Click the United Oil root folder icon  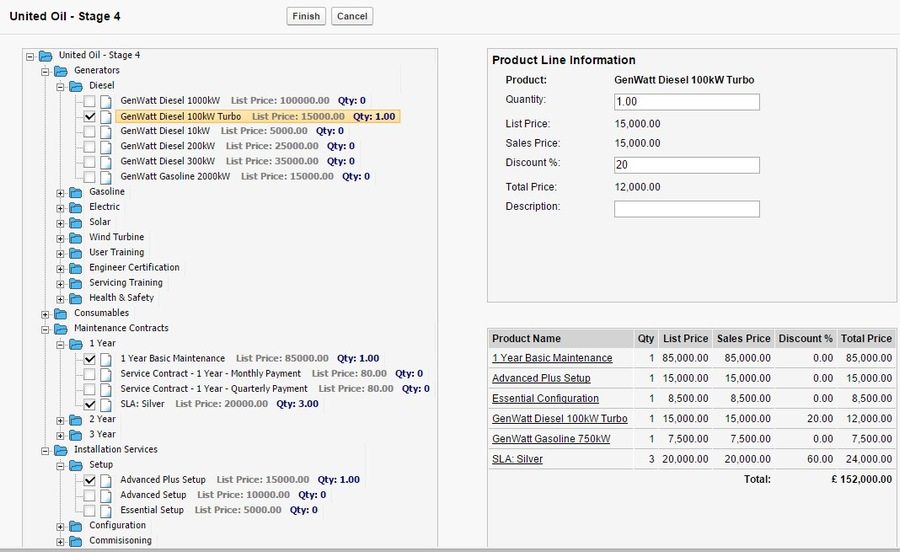point(46,56)
